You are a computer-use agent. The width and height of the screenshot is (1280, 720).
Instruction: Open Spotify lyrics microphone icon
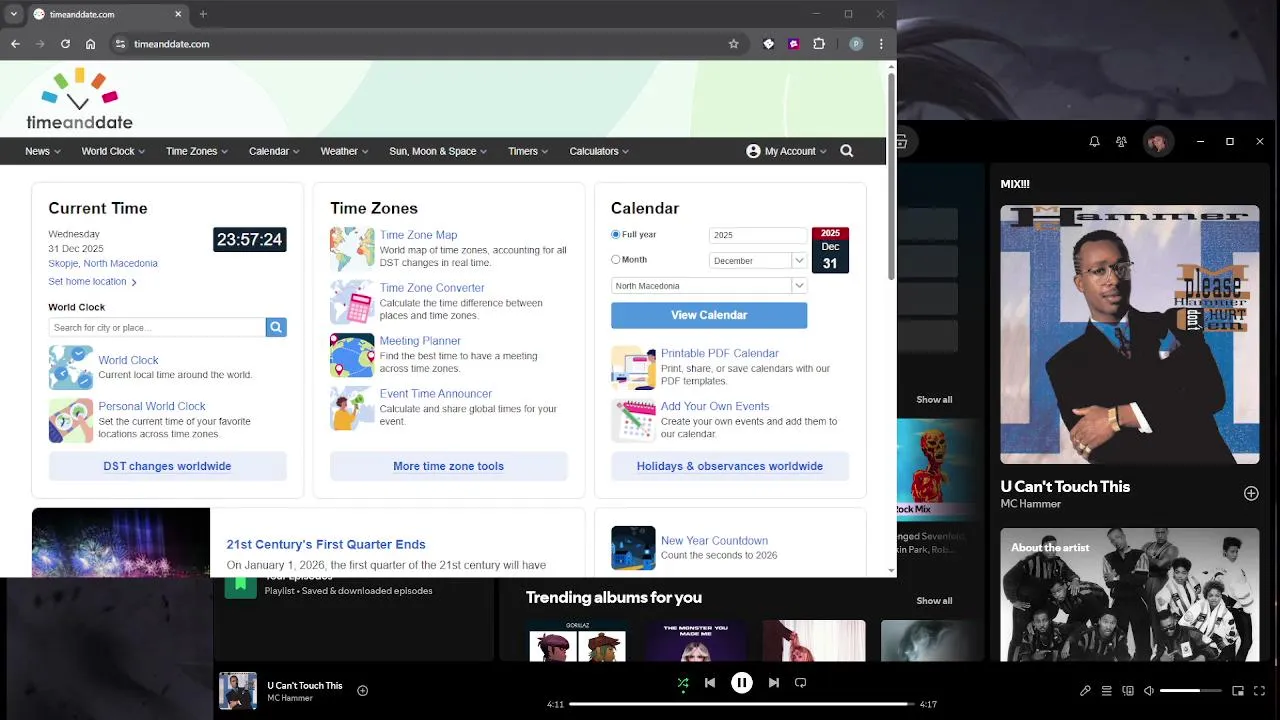(1085, 691)
